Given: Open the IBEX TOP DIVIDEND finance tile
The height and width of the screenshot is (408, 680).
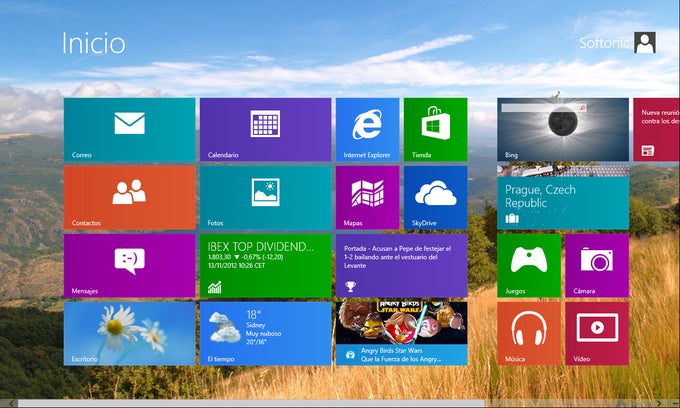Looking at the screenshot, I should [265, 266].
